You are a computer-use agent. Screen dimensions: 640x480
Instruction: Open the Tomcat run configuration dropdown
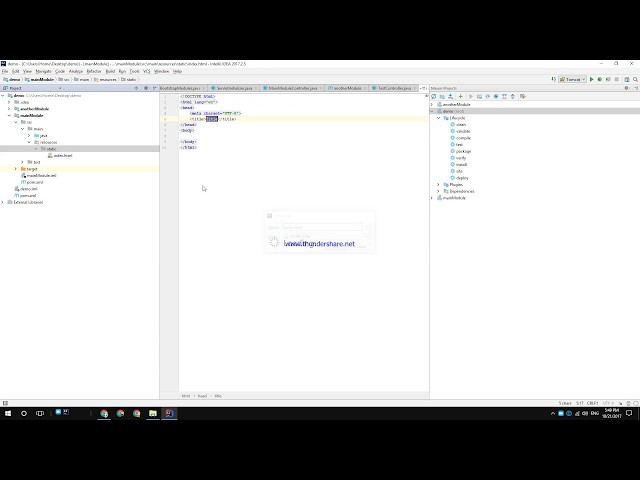pyautogui.click(x=572, y=80)
